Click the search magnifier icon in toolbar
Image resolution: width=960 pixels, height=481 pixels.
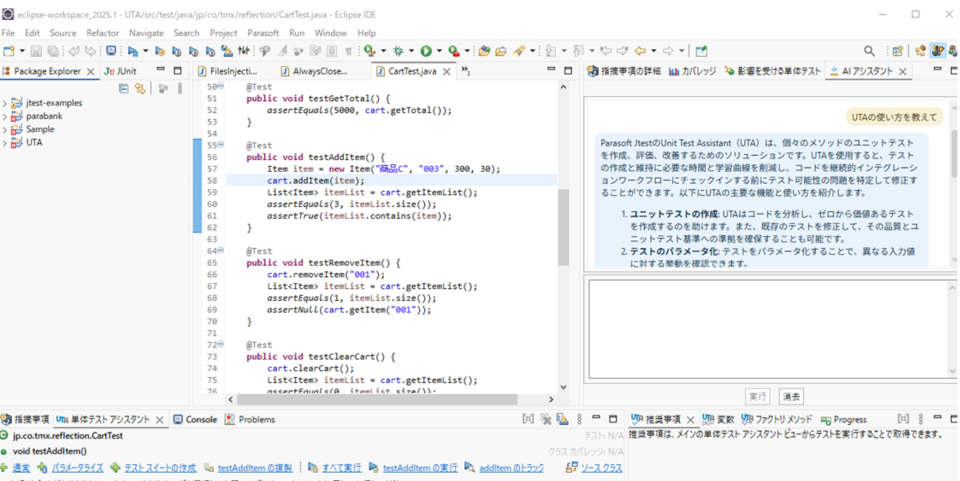[869, 51]
